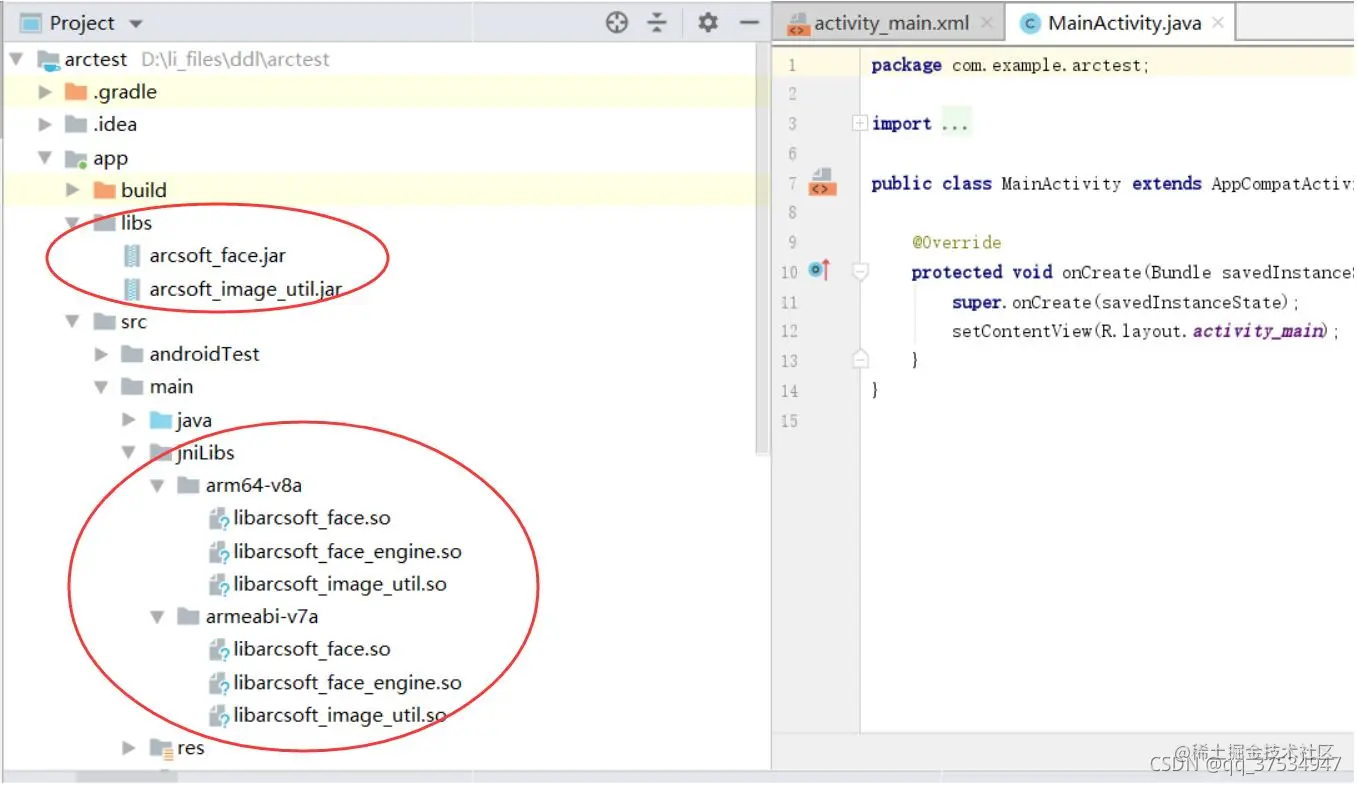Switch to activity_main.xml tab
The height and width of the screenshot is (785, 1357).
coord(891,23)
